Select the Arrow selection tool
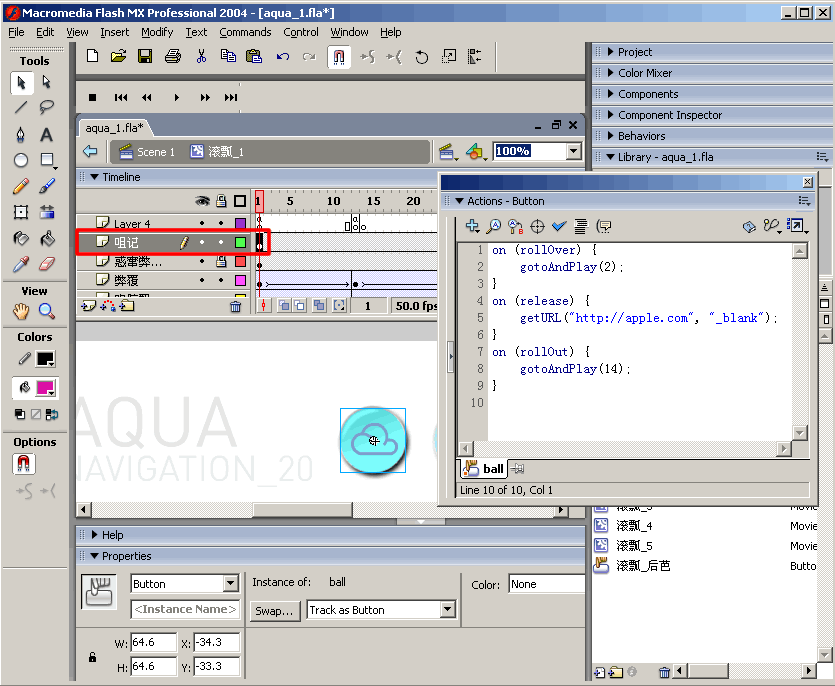 pos(21,83)
